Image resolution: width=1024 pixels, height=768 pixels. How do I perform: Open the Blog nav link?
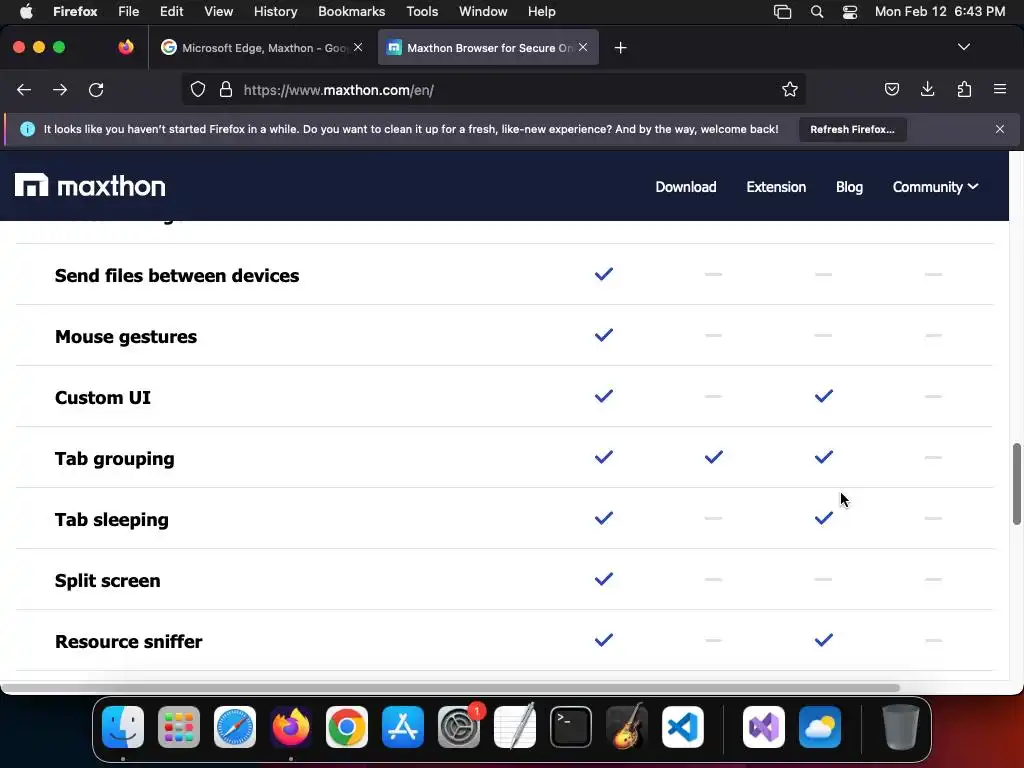click(849, 187)
